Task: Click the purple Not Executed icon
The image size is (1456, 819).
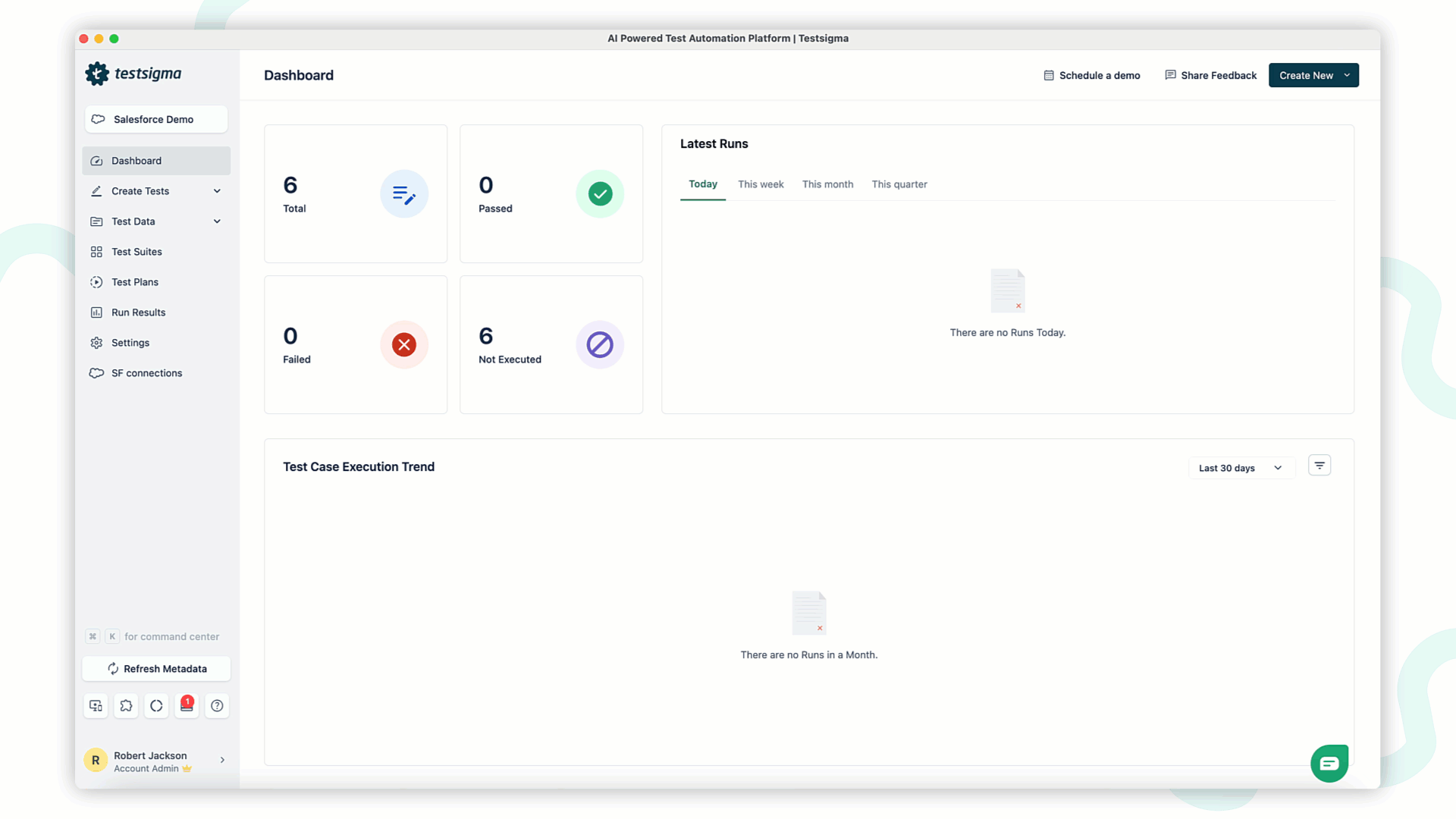Action: [600, 345]
